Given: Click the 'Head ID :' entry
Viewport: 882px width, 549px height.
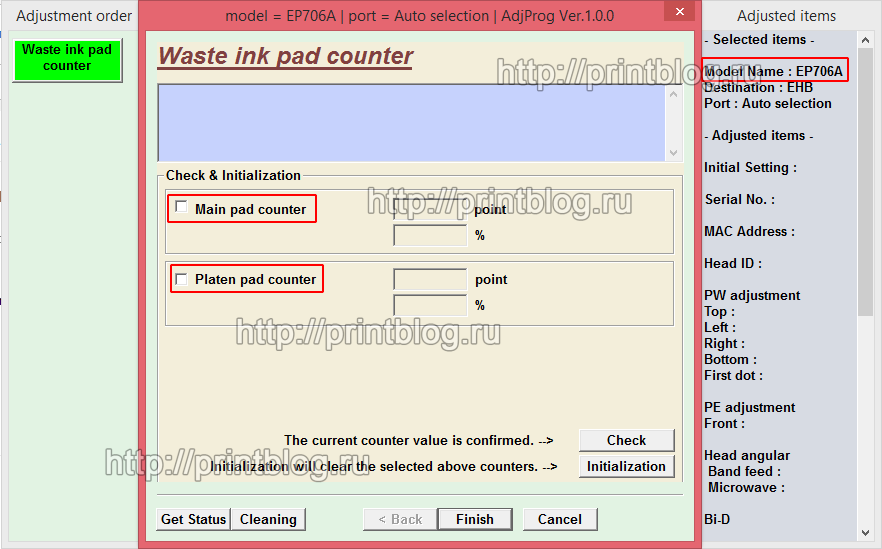Looking at the screenshot, I should tap(733, 264).
